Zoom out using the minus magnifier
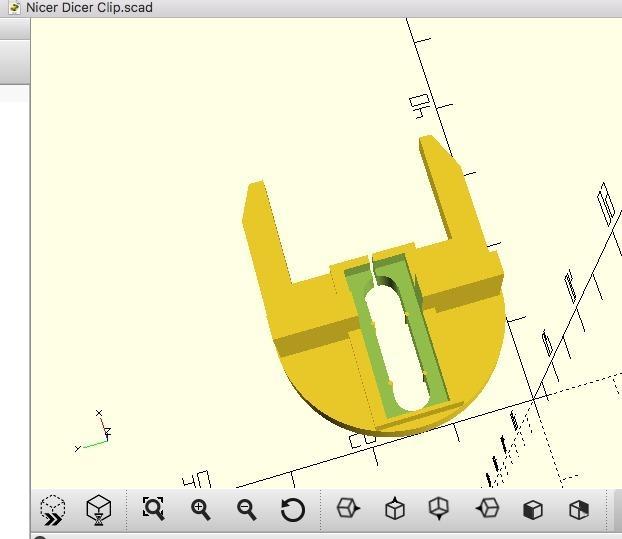This screenshot has height=539, width=622. pos(246,510)
